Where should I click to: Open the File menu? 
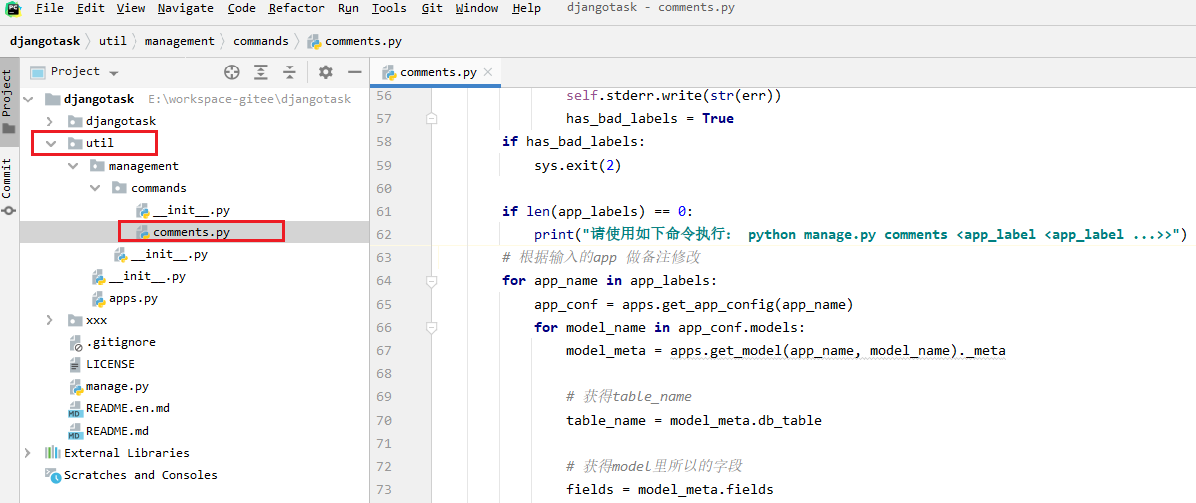click(x=50, y=8)
